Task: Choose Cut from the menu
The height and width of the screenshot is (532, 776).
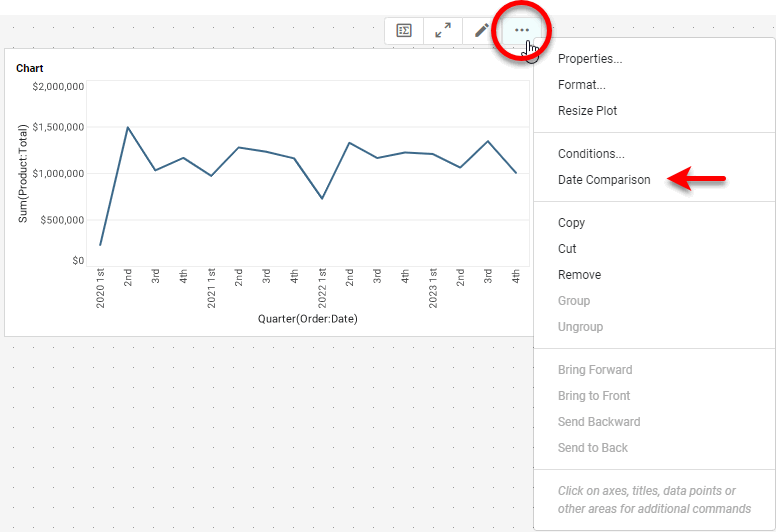Action: (x=567, y=249)
